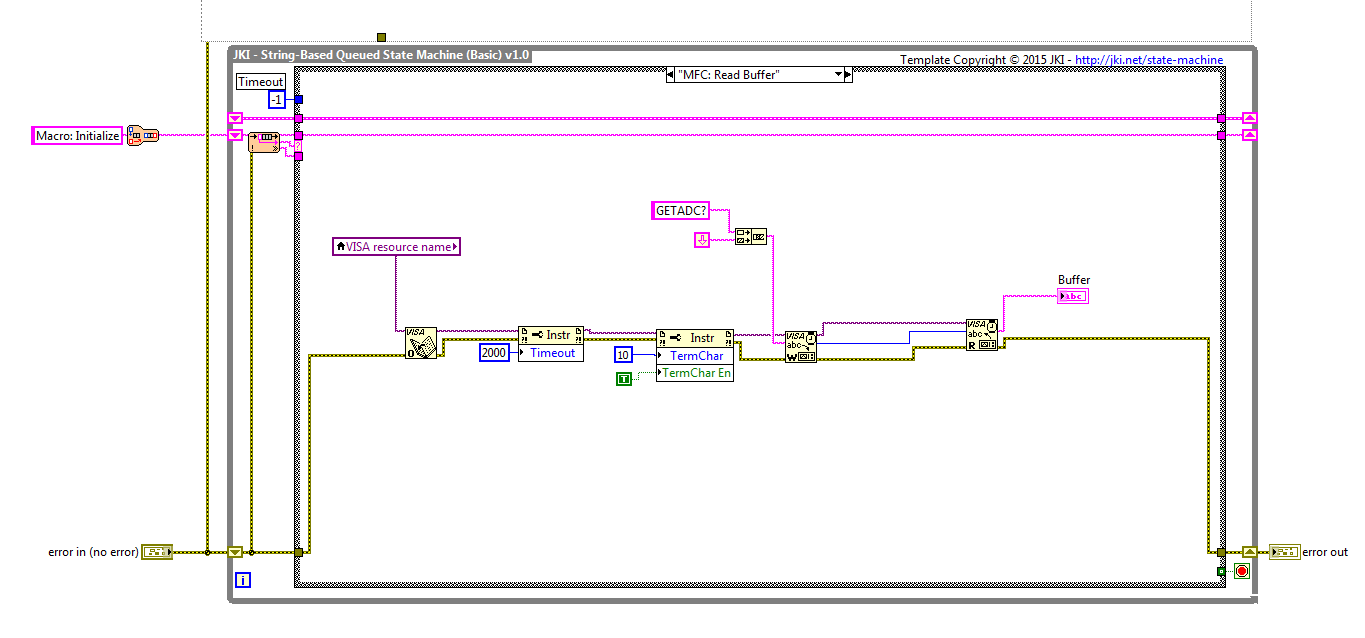
Task: Click the Instr header of TermChar property node
Action: pos(695,338)
